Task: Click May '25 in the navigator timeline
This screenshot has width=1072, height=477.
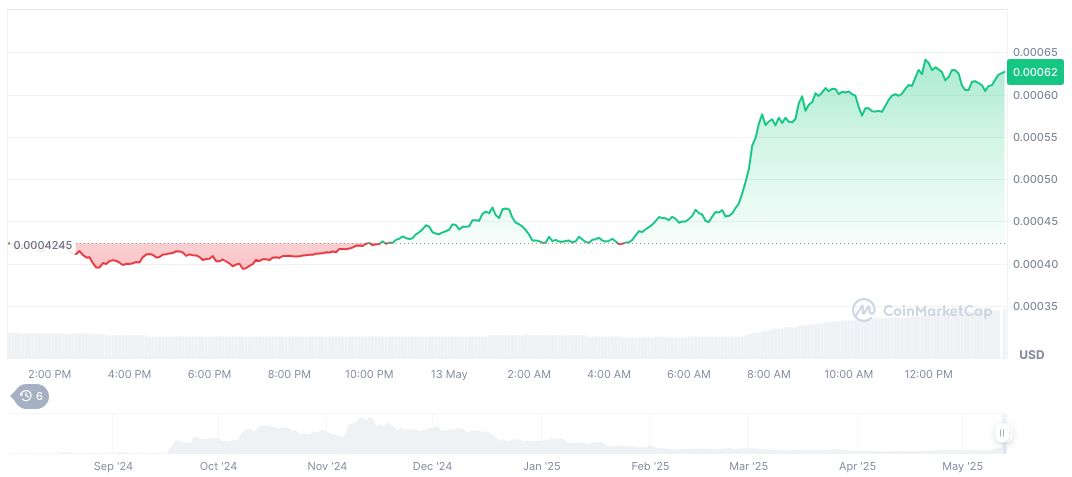Action: (x=963, y=466)
